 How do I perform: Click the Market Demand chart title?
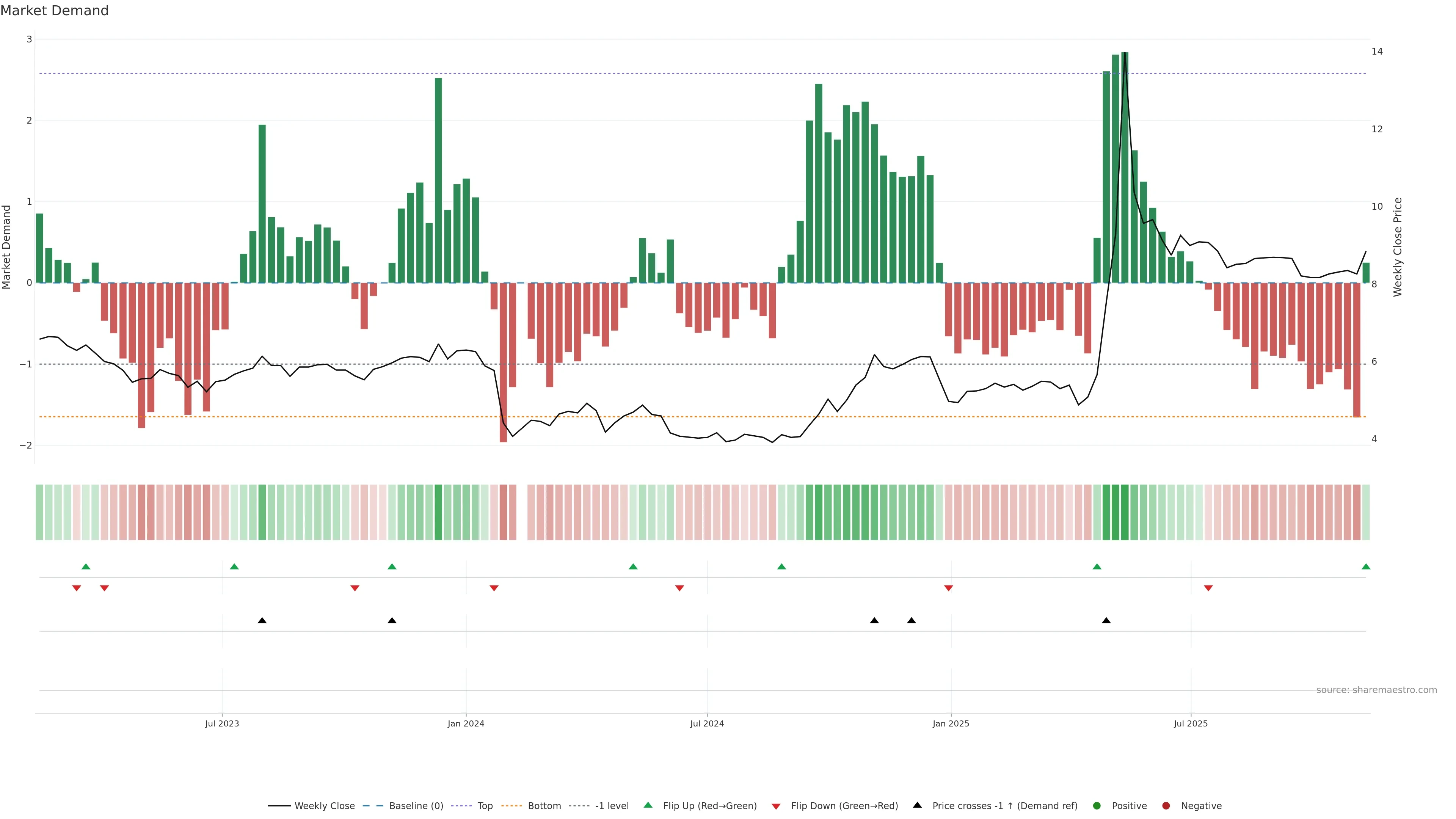pyautogui.click(x=54, y=11)
